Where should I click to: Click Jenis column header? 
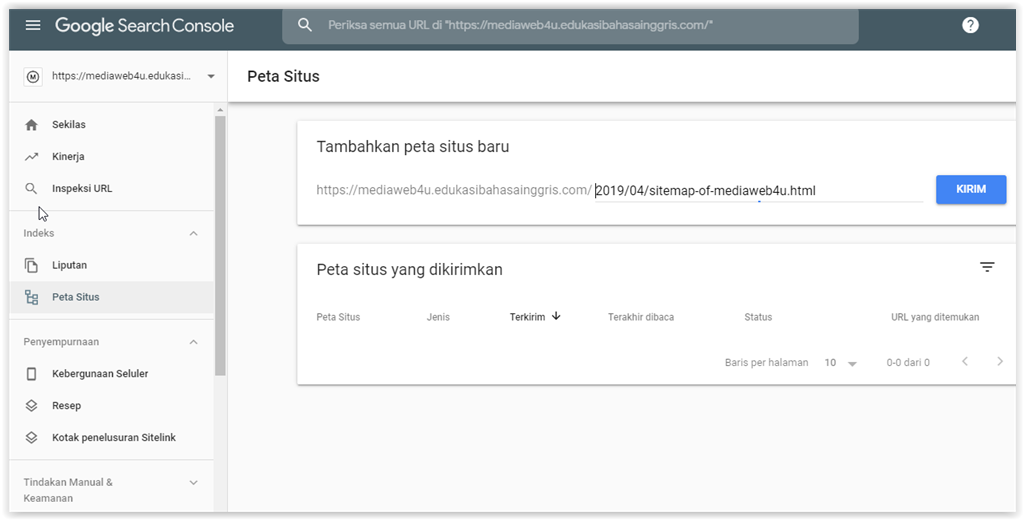(438, 317)
